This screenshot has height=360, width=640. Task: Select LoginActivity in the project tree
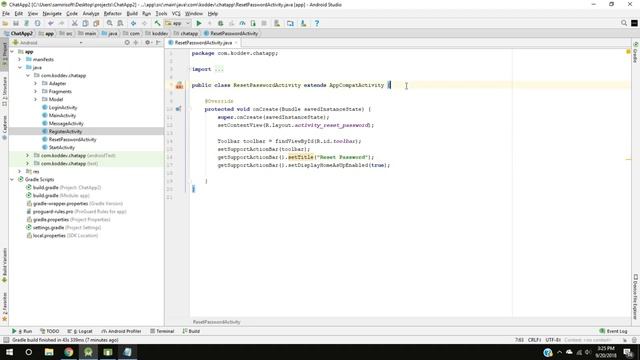(60, 107)
